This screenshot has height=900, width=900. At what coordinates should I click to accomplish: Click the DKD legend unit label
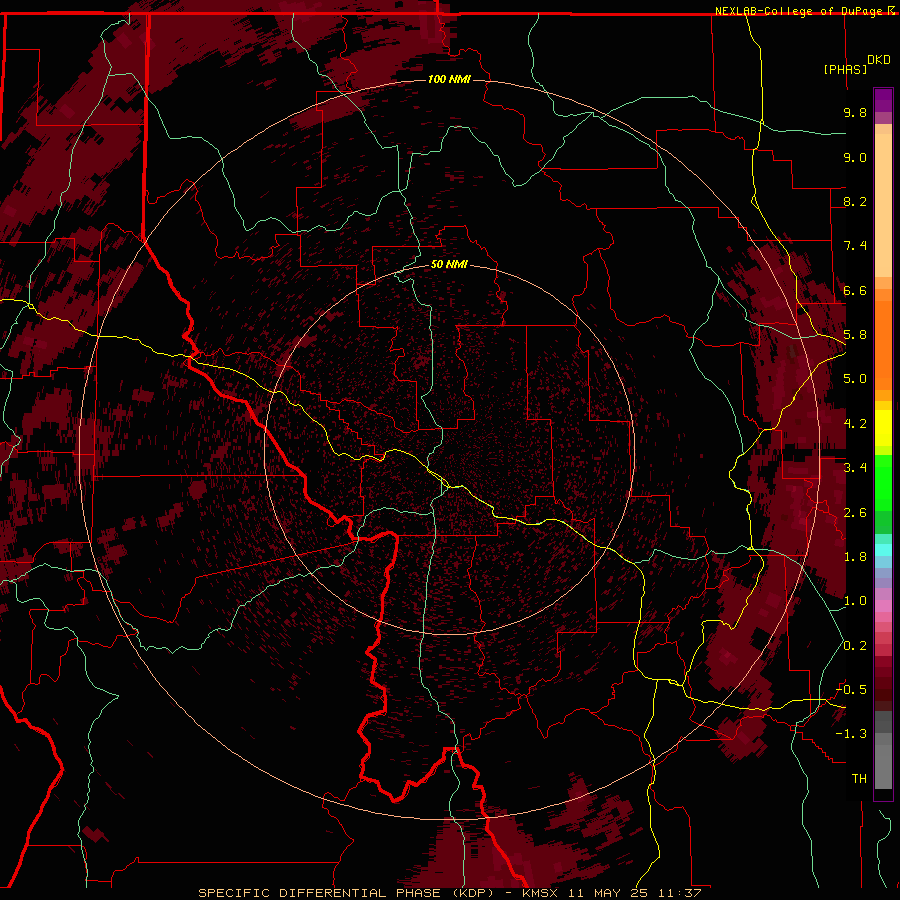[x=879, y=60]
